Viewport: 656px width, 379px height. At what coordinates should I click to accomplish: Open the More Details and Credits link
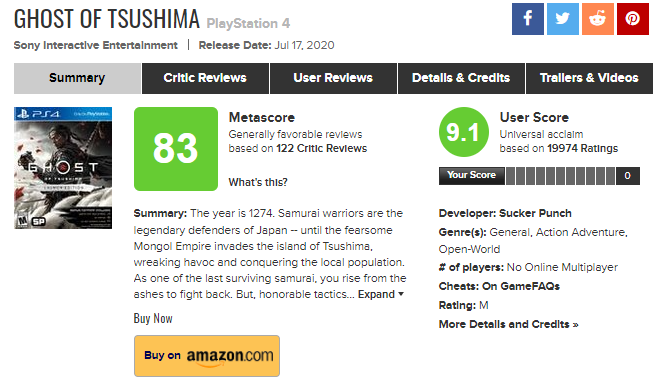point(508,325)
